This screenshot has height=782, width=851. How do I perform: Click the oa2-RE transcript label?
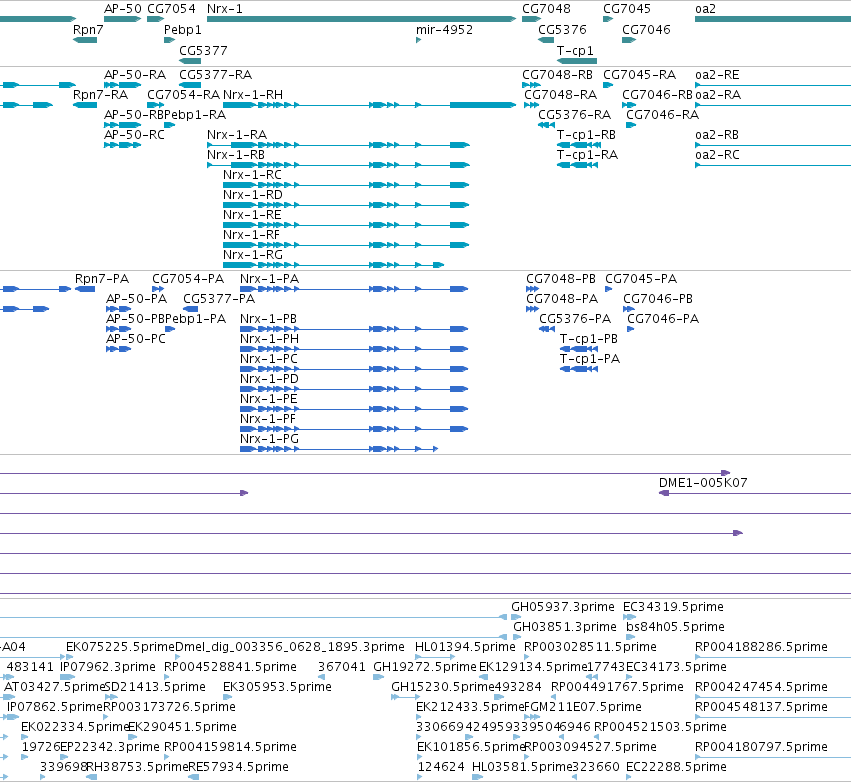coord(717,75)
